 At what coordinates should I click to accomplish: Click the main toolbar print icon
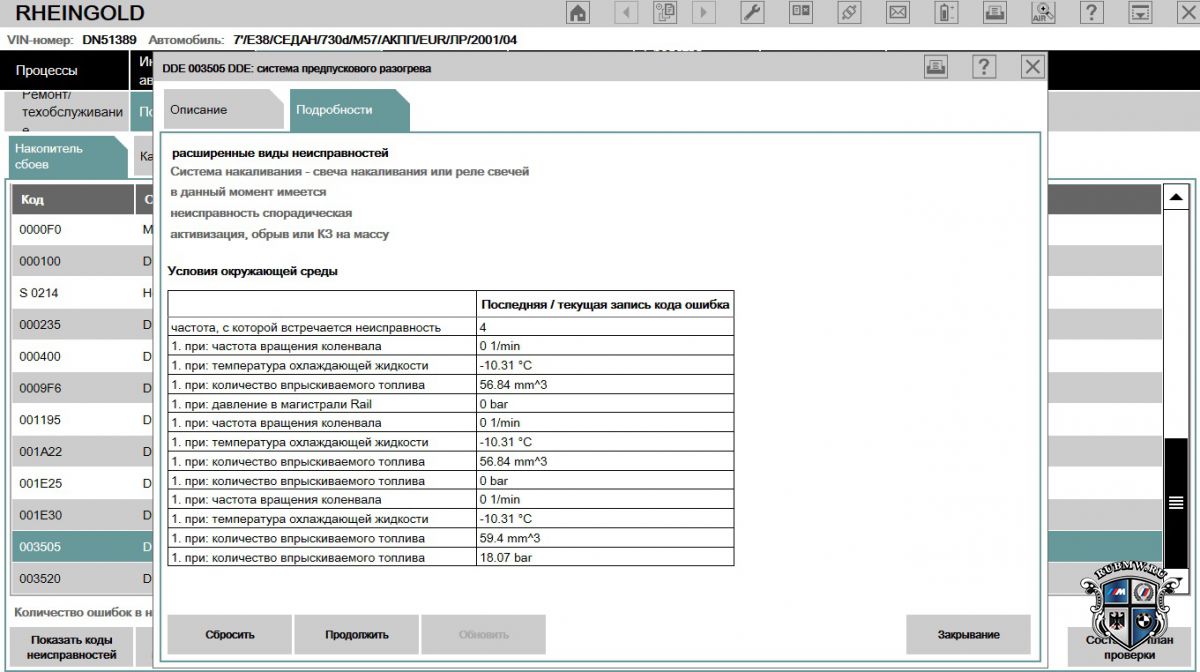[995, 13]
